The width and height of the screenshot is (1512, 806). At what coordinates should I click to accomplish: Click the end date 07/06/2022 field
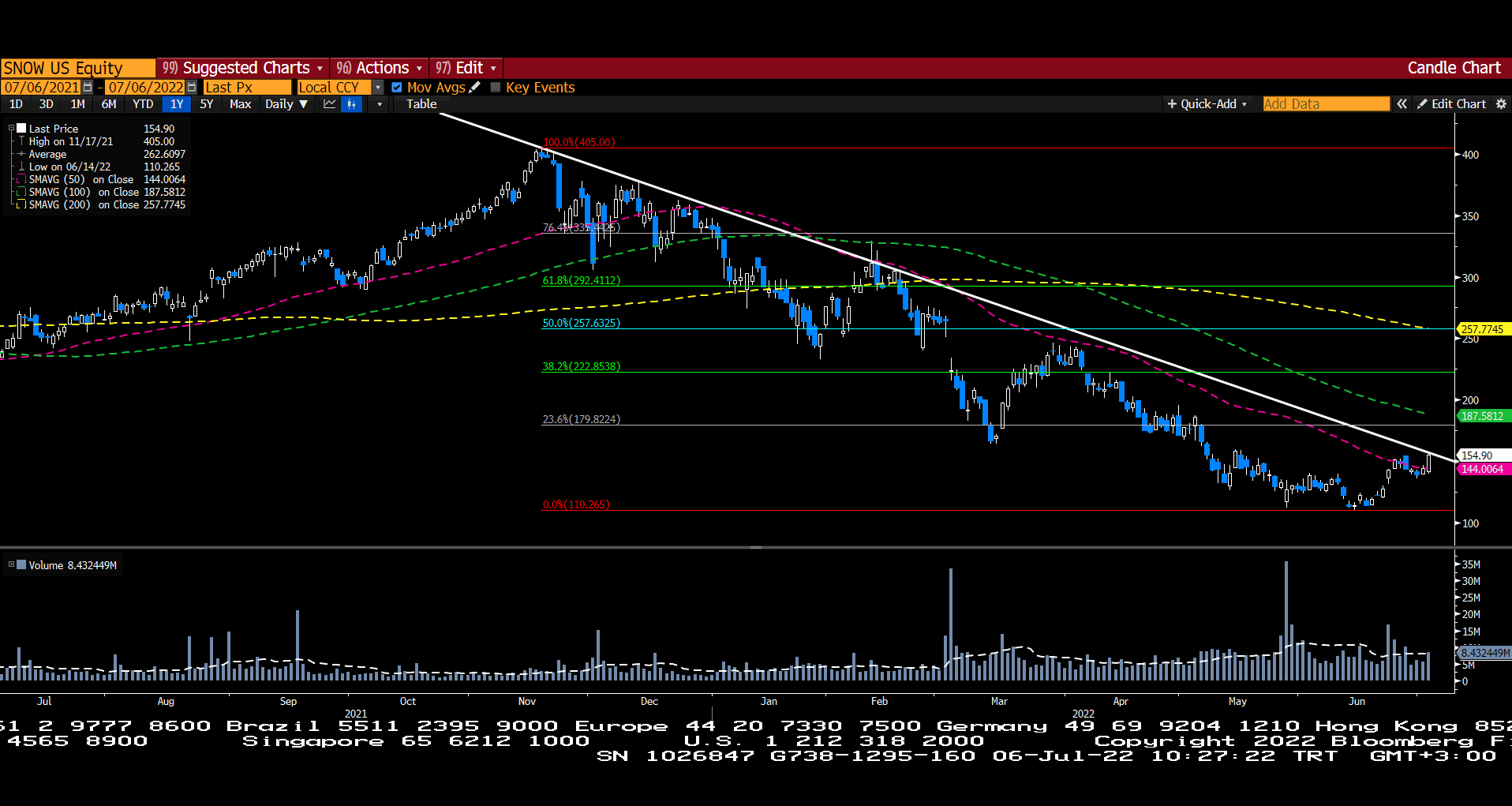coord(146,88)
